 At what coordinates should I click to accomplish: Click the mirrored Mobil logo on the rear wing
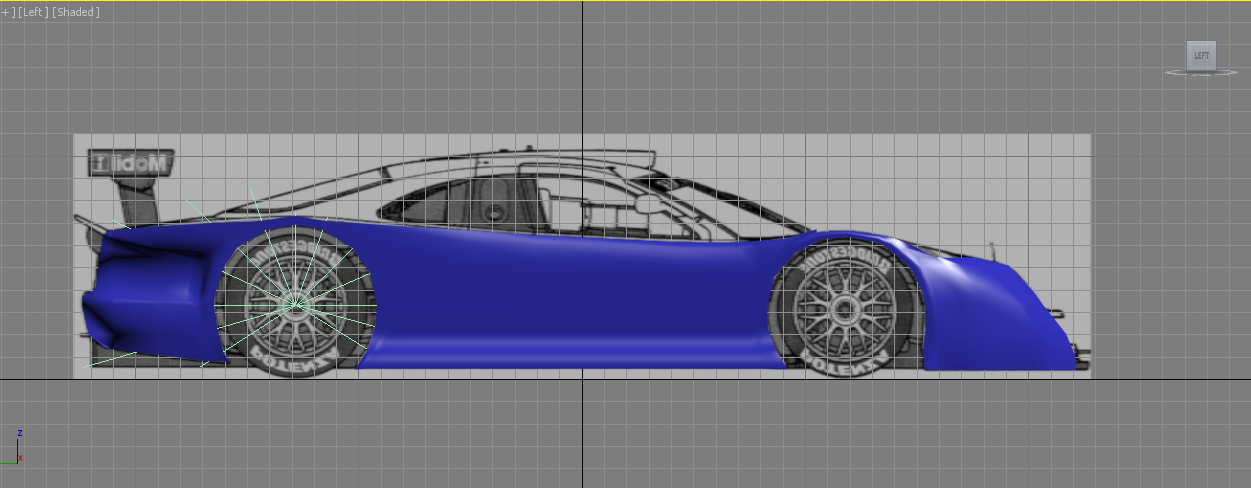(x=131, y=162)
